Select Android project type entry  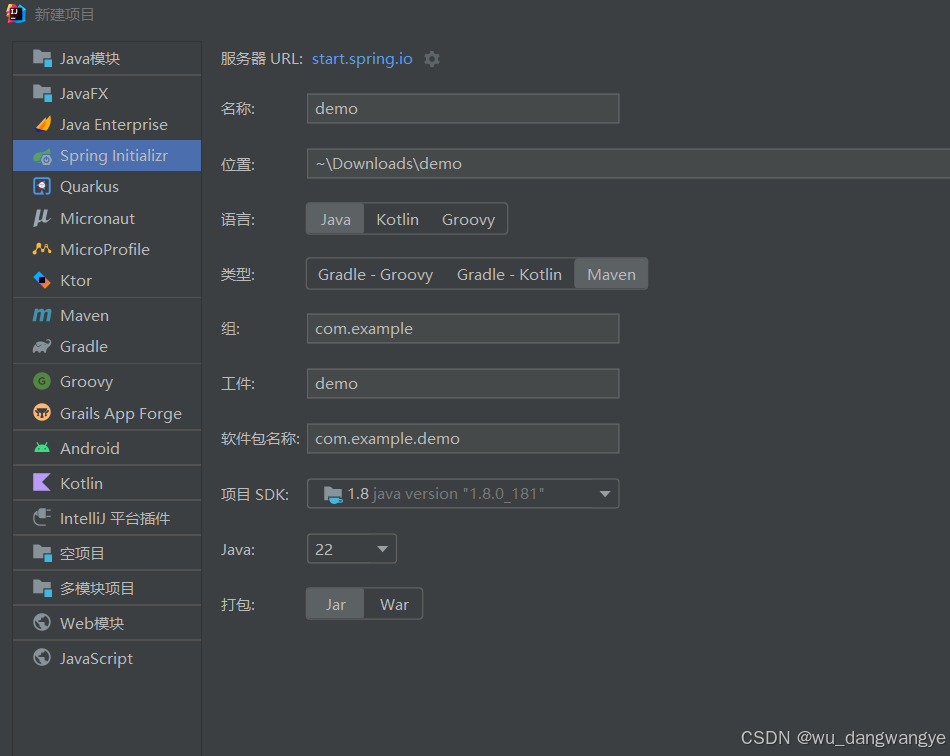pos(107,448)
